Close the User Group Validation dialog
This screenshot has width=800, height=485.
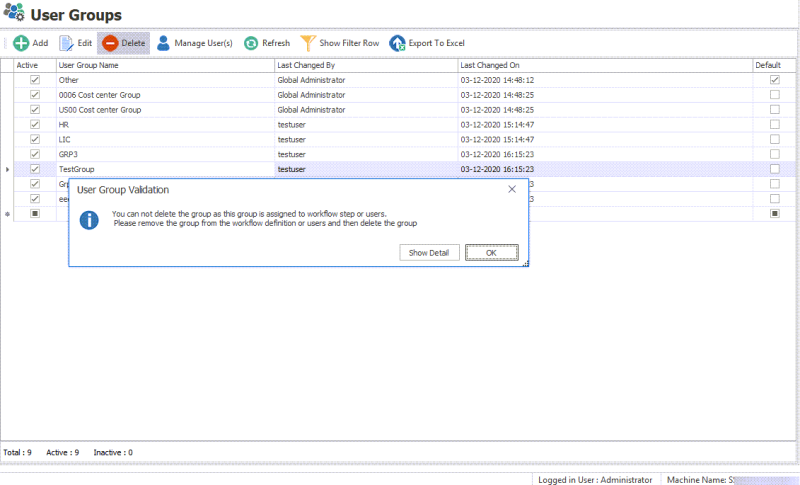(x=512, y=189)
